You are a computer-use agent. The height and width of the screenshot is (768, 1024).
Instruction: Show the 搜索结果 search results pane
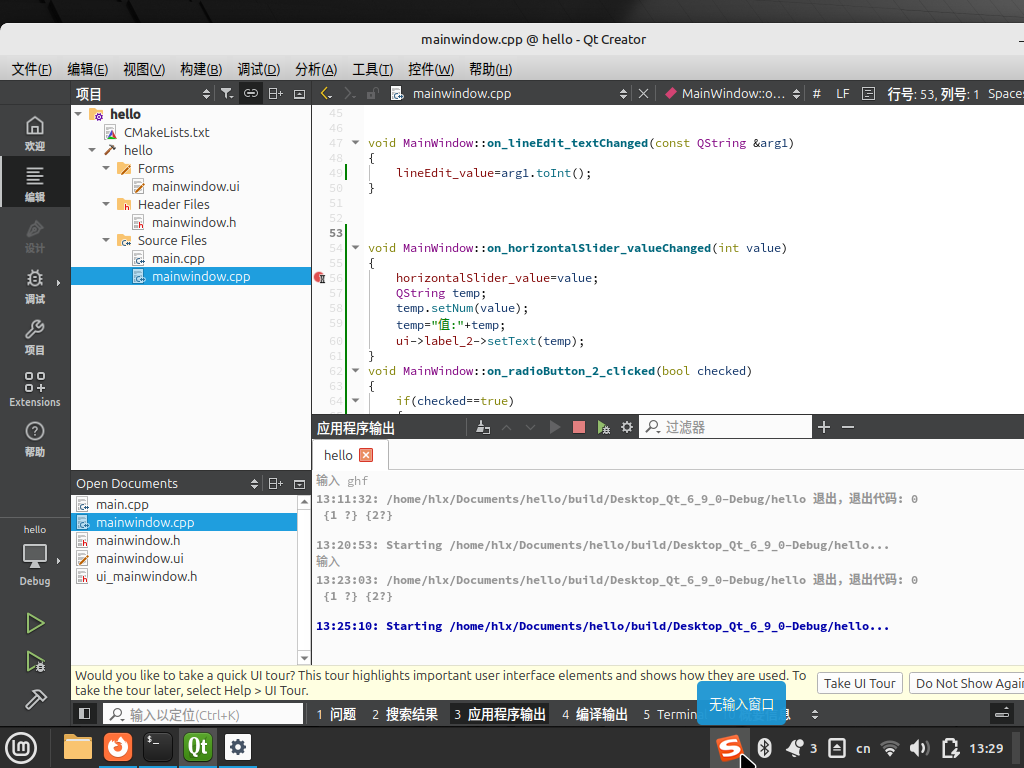click(x=405, y=714)
